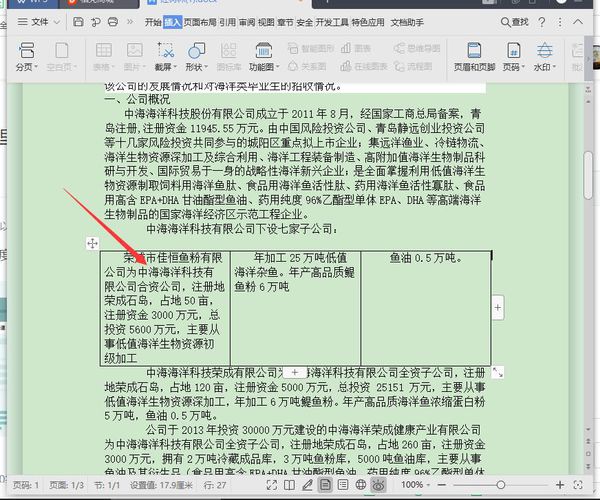
Task: Click the add column plus button beside table
Action: click(497, 307)
